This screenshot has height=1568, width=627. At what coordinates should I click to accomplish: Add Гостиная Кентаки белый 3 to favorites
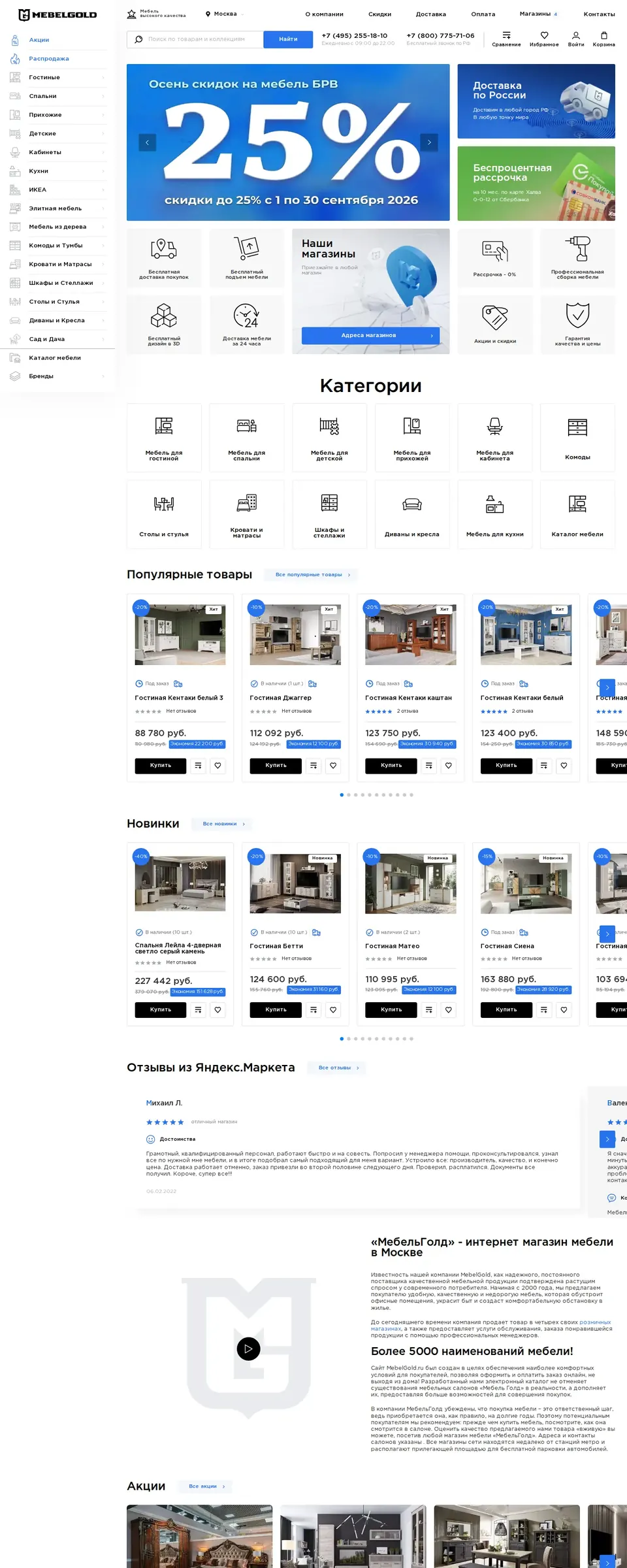click(x=217, y=766)
